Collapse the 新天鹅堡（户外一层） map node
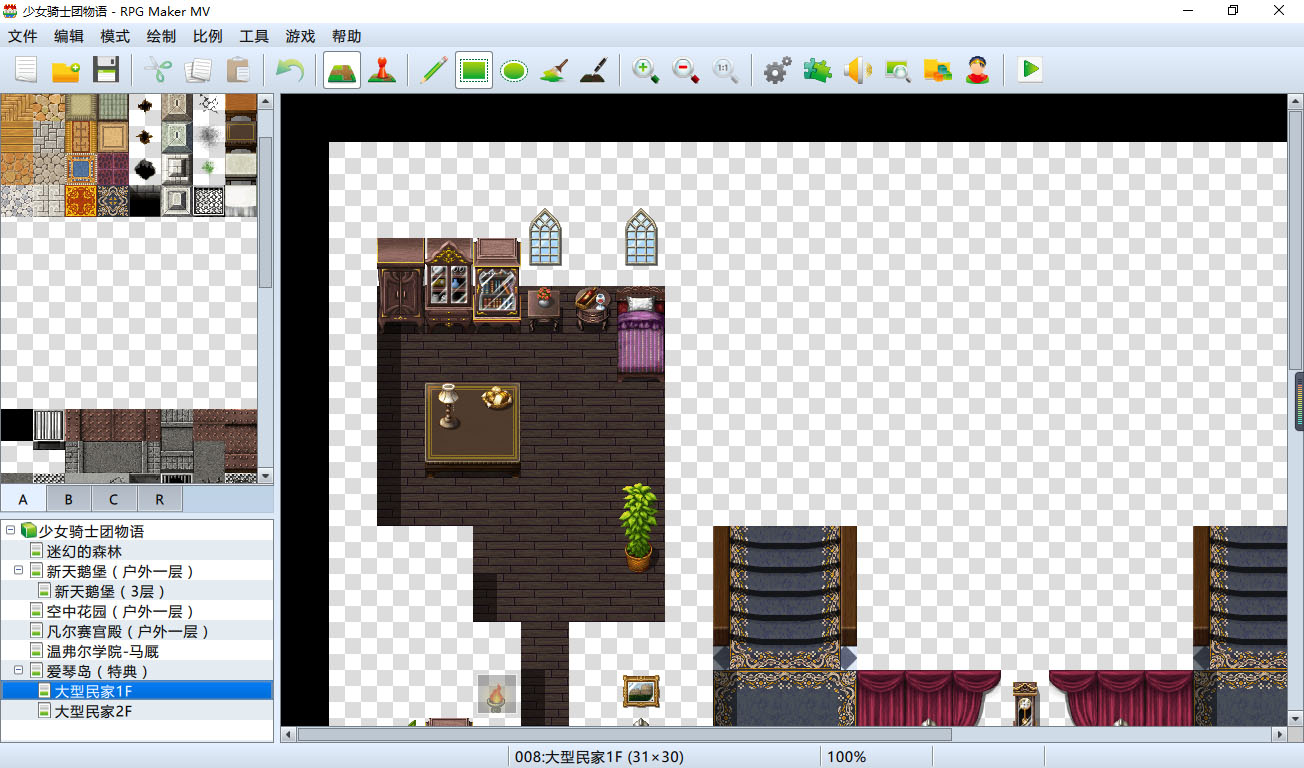1304x768 pixels. 18,571
